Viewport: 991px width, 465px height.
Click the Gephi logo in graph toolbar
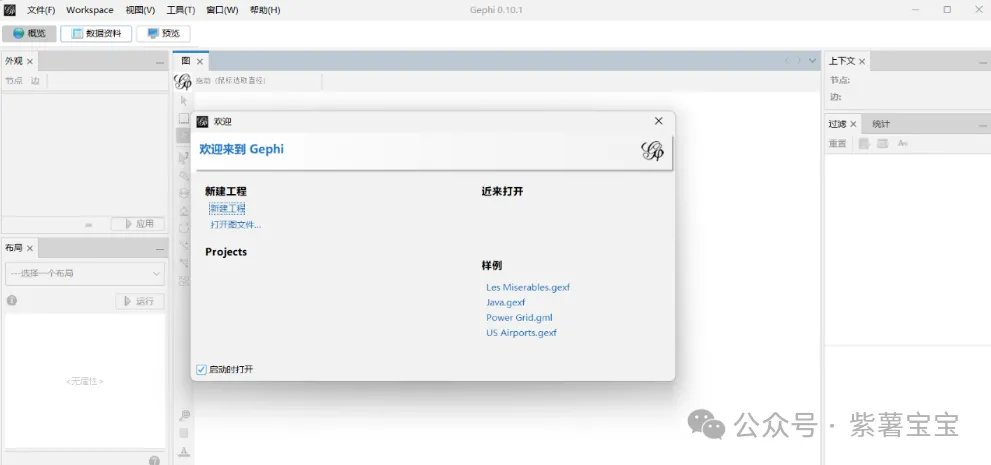183,81
